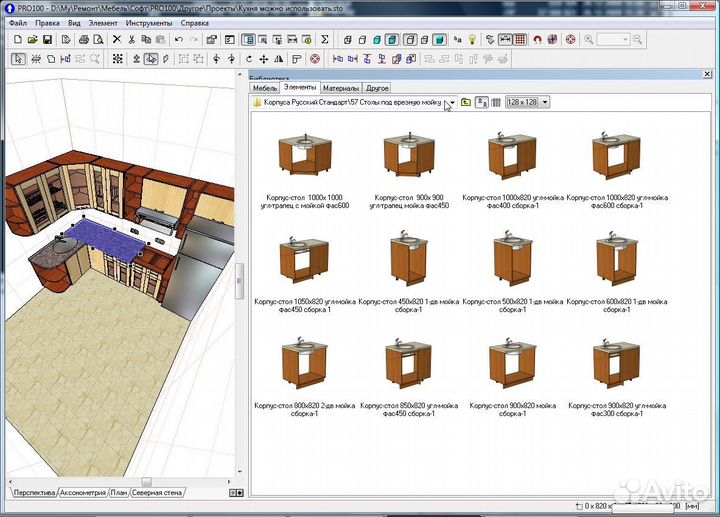Expand the library folder path dropdown

pos(452,102)
